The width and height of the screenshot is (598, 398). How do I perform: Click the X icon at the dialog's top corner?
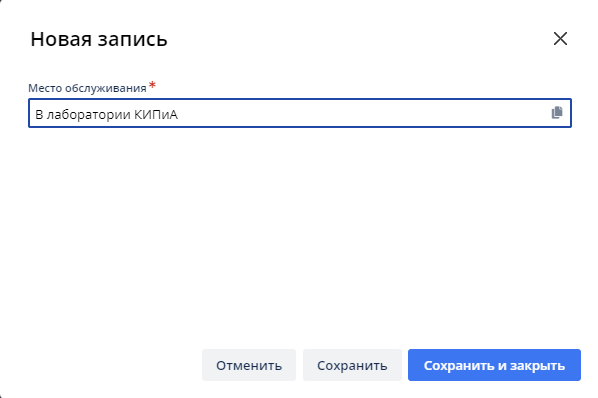(x=560, y=39)
